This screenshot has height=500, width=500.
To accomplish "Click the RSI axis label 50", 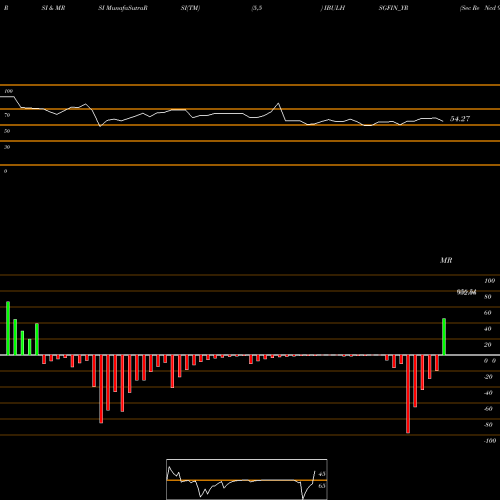I will click(x=7, y=131).
